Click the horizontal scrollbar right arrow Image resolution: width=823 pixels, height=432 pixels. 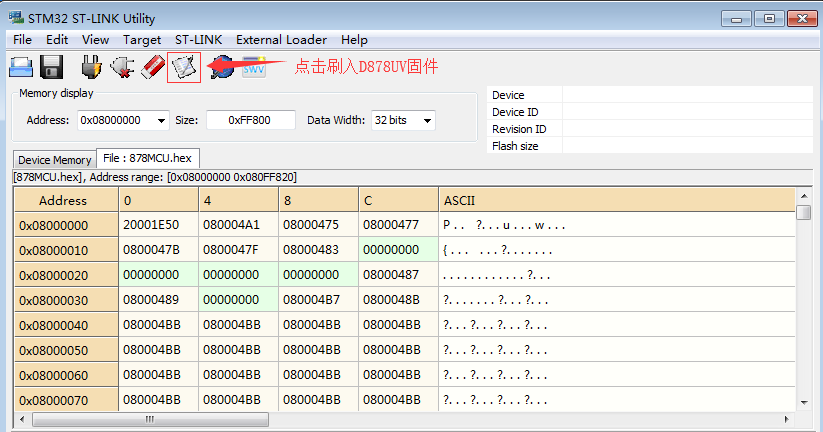(x=787, y=419)
